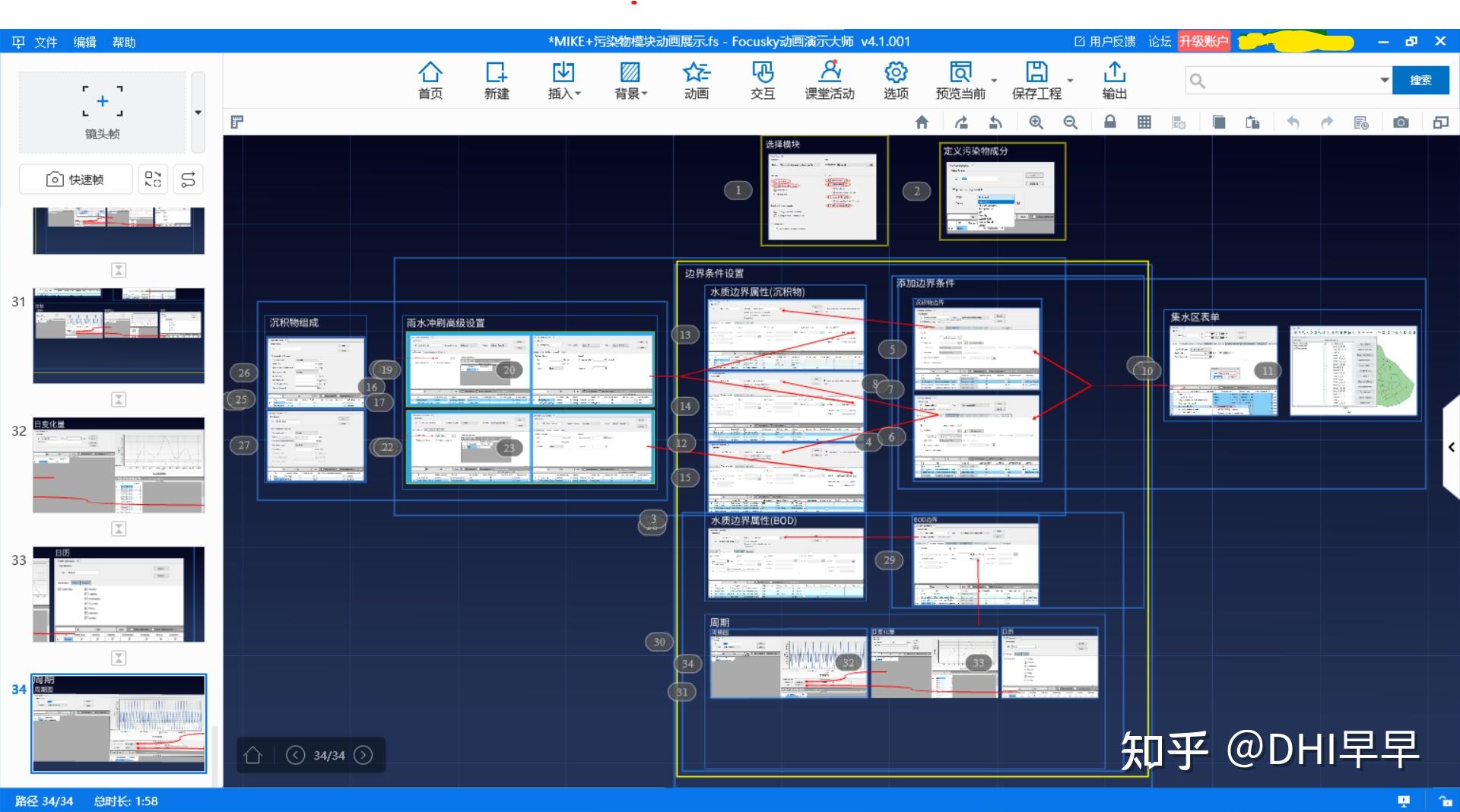
Task: Toggle the lock icon in status bar
Action: pyautogui.click(x=1445, y=801)
